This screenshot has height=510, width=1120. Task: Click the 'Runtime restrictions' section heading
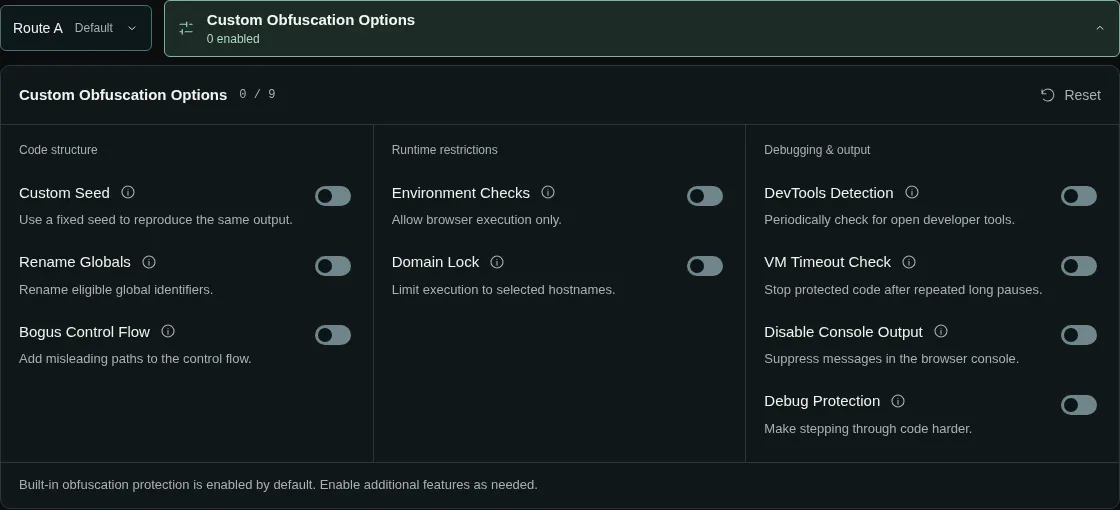(444, 150)
